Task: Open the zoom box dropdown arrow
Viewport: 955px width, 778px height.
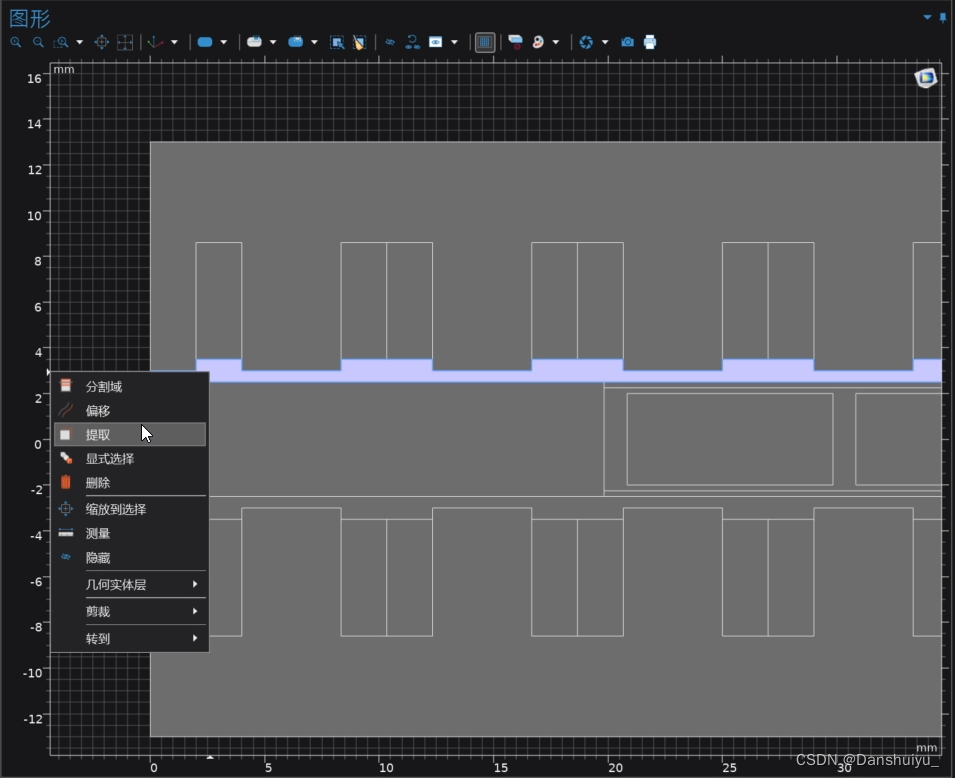Action: click(80, 42)
